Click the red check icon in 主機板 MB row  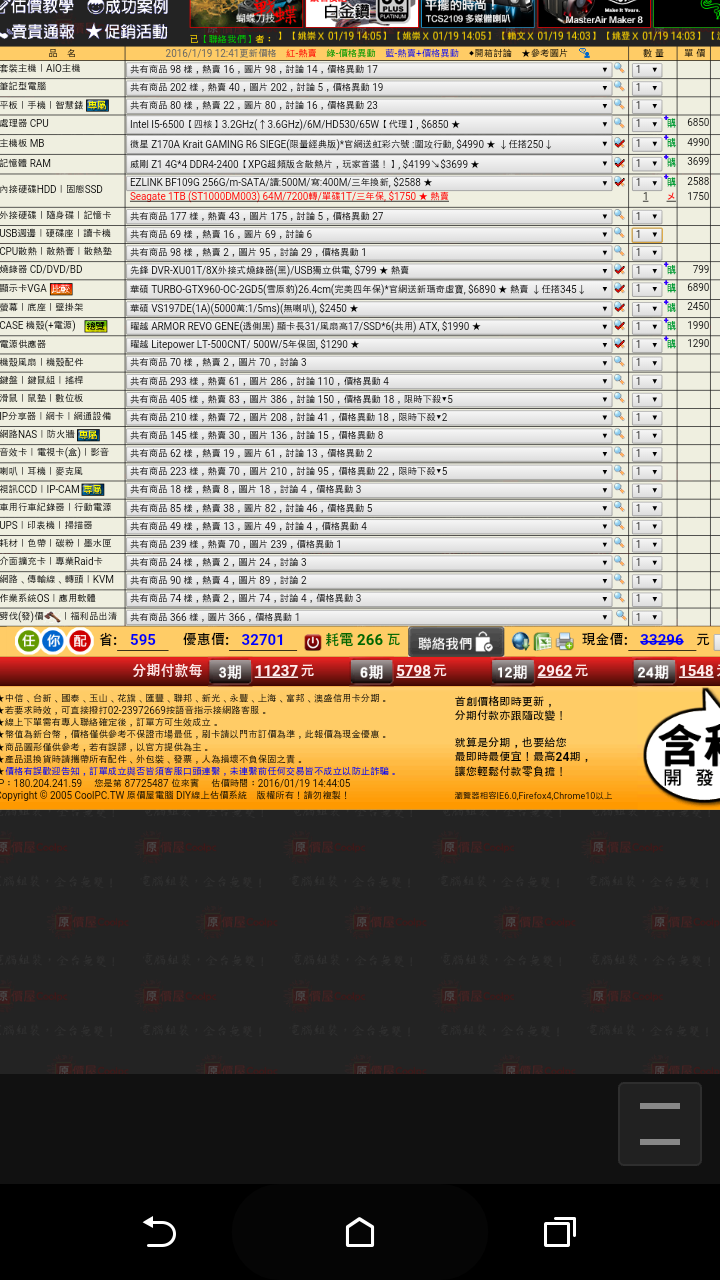pyautogui.click(x=619, y=143)
